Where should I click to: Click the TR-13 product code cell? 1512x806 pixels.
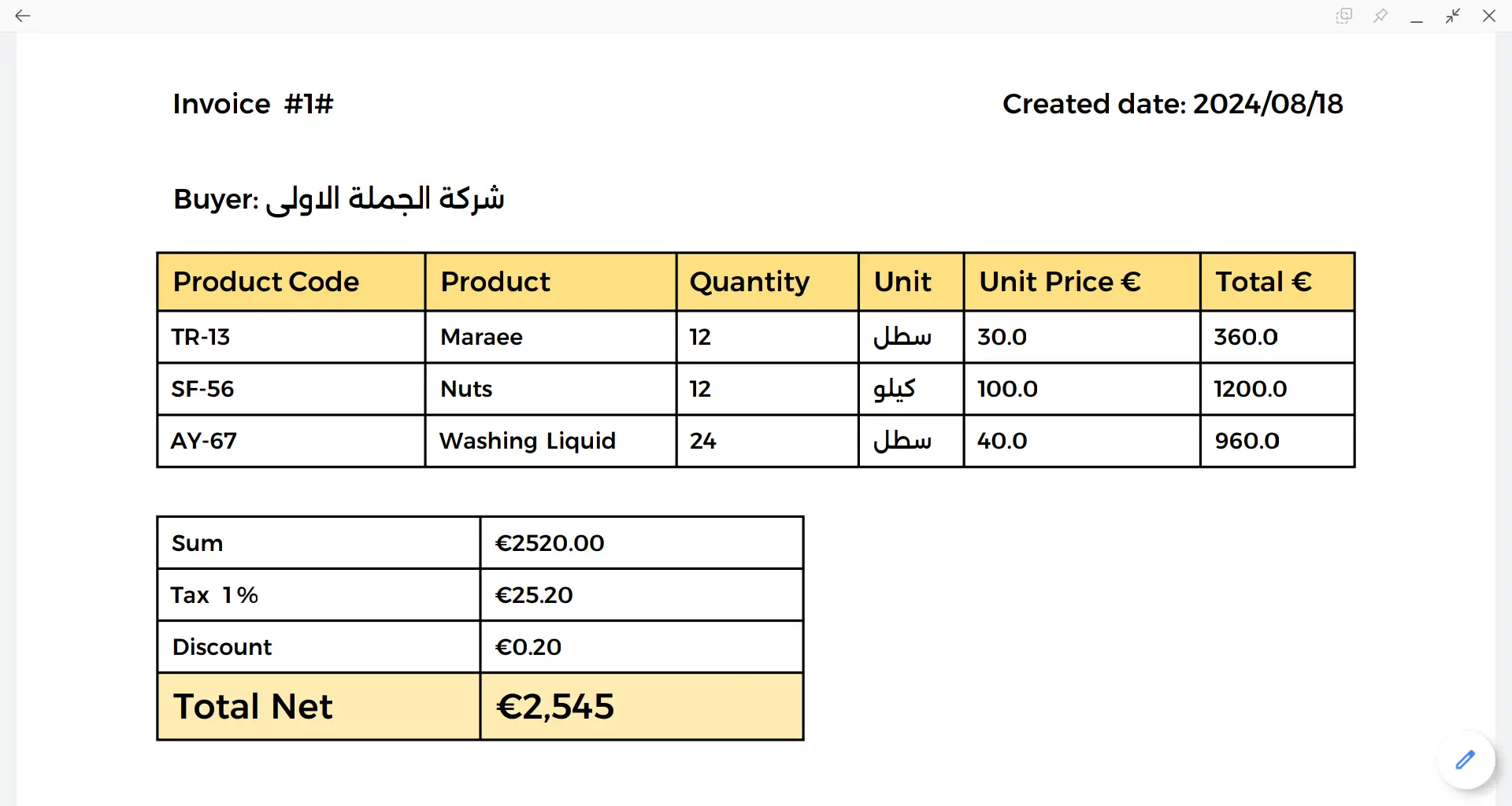click(x=291, y=337)
